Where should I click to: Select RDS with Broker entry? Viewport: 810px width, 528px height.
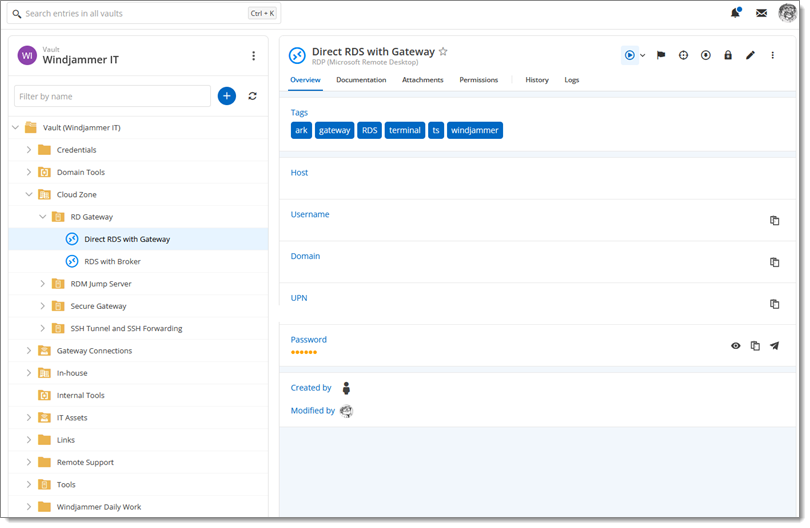tap(112, 262)
